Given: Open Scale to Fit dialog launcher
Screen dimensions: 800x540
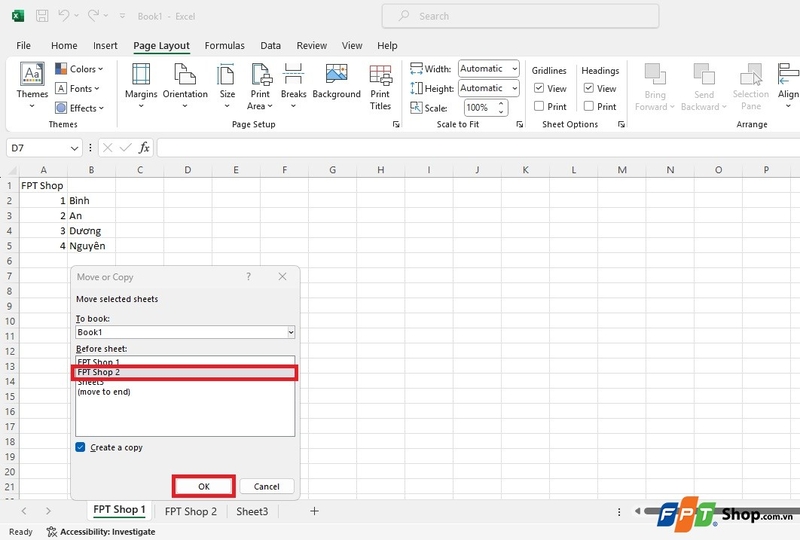Looking at the screenshot, I should click(519, 124).
